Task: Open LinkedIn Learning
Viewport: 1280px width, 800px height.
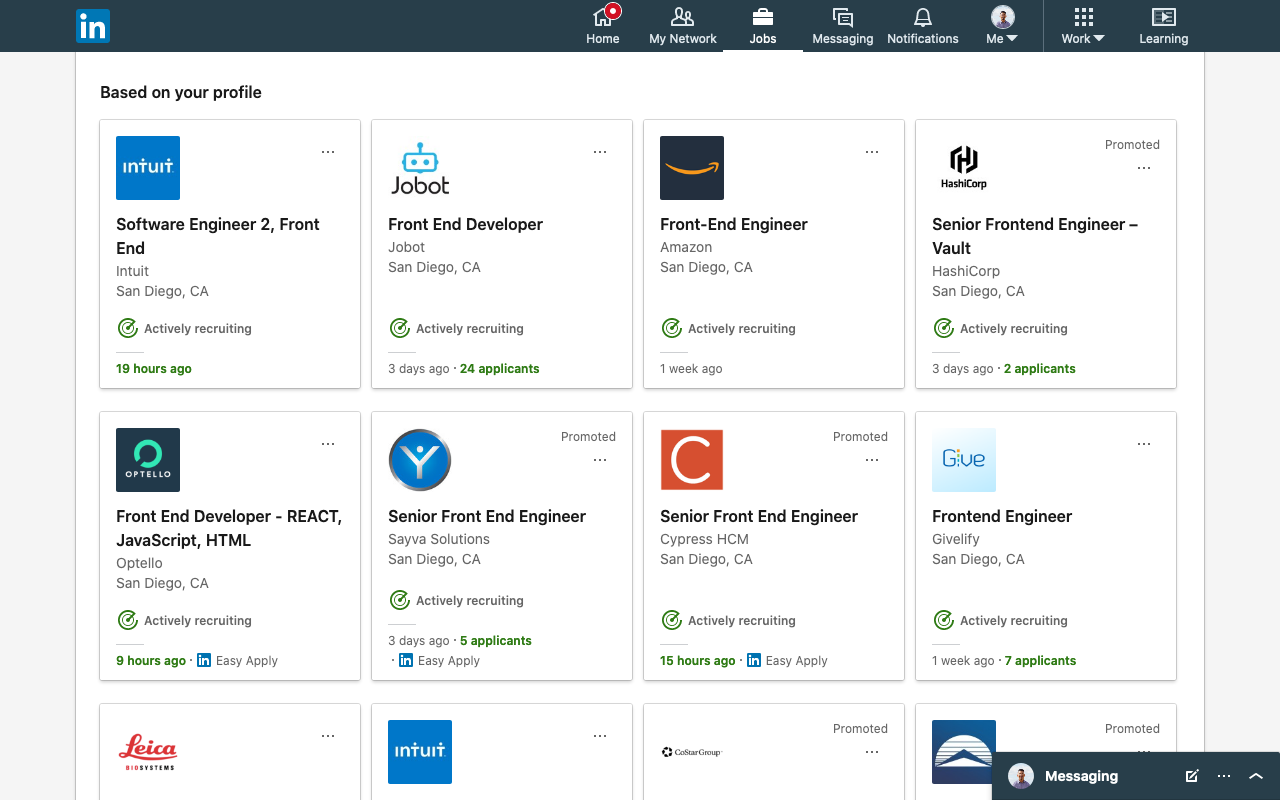Action: coord(1164,26)
